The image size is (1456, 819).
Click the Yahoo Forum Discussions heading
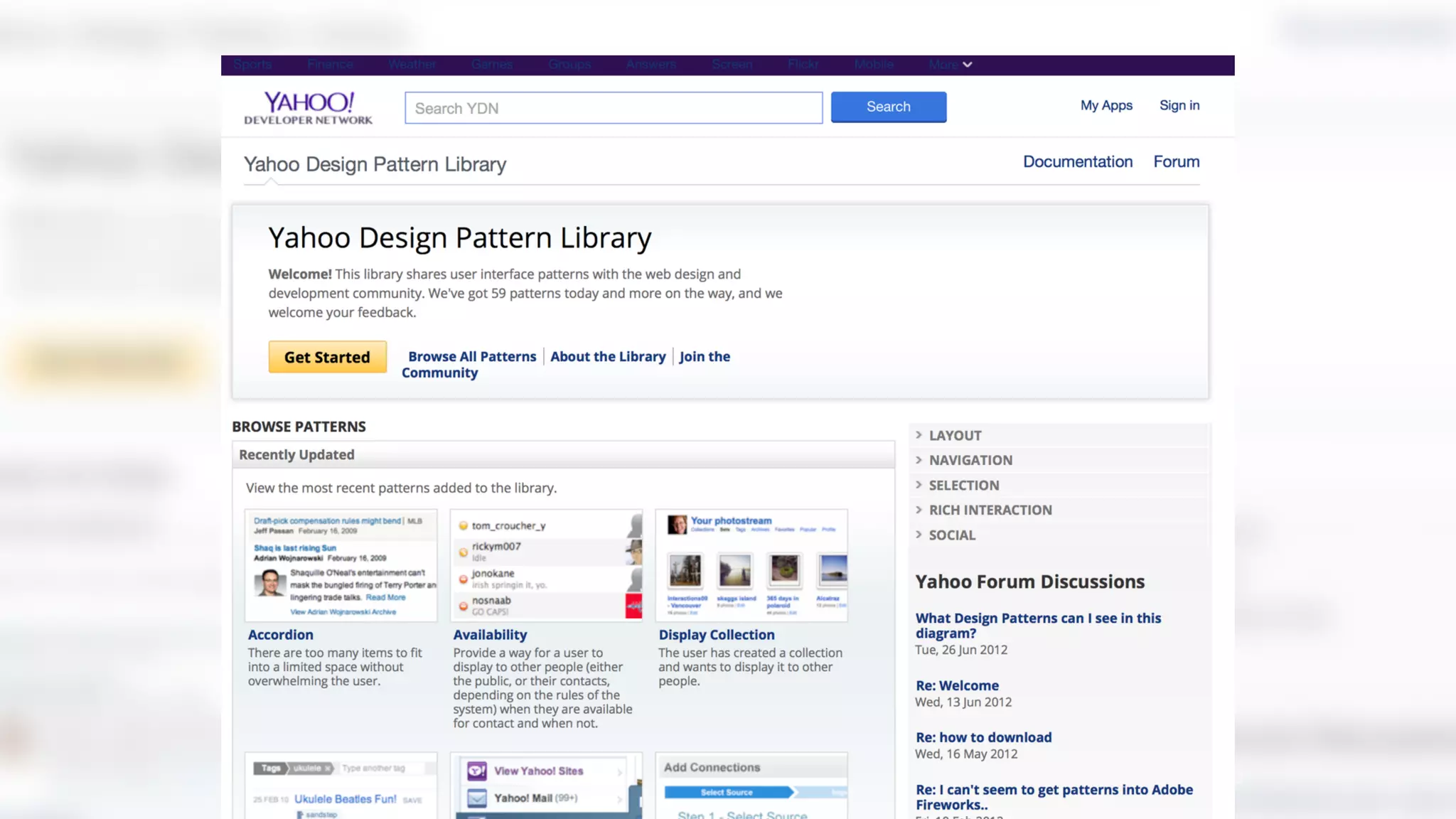[1029, 582]
